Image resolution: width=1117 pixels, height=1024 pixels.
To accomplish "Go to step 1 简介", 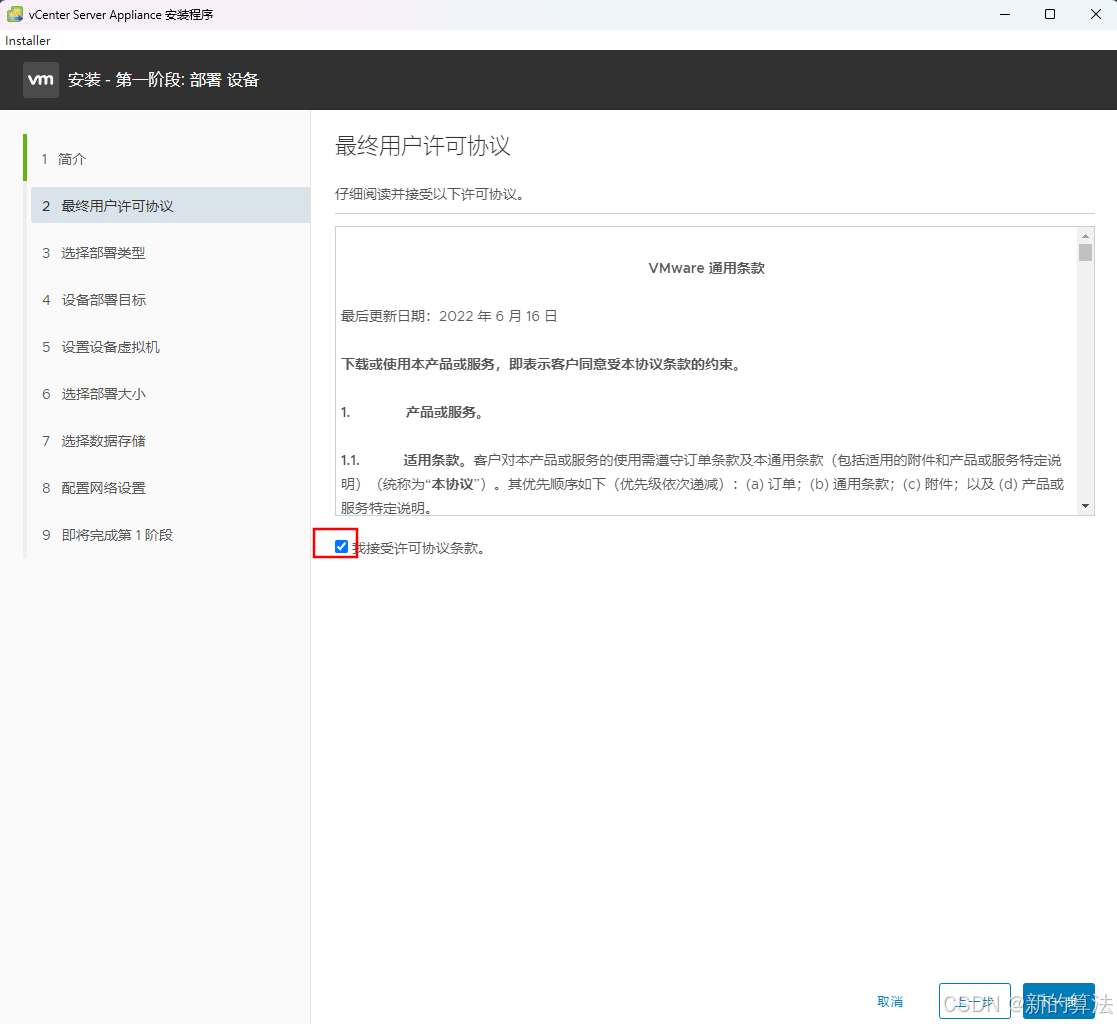I will click(x=64, y=159).
